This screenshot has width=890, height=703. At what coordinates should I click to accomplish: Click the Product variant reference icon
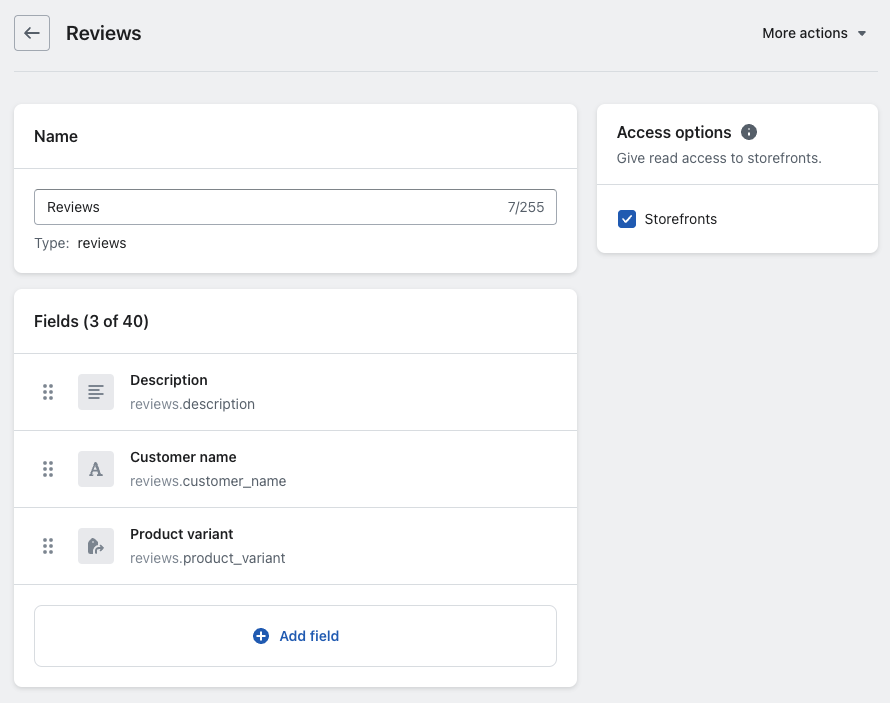click(x=96, y=546)
